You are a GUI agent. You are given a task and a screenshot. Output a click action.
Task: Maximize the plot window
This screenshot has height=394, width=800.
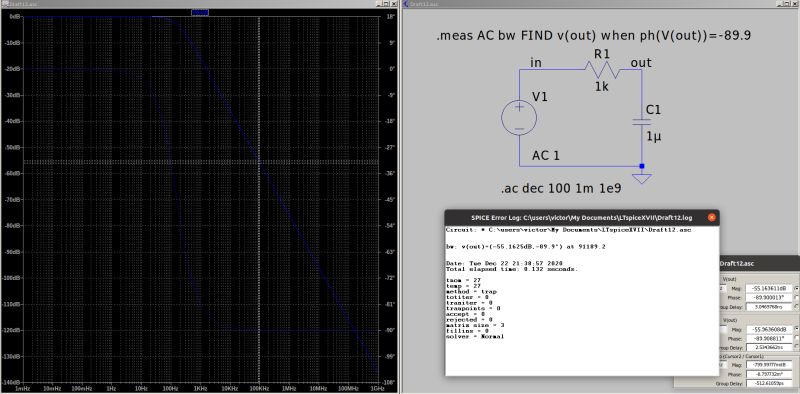pyautogui.click(x=387, y=4)
